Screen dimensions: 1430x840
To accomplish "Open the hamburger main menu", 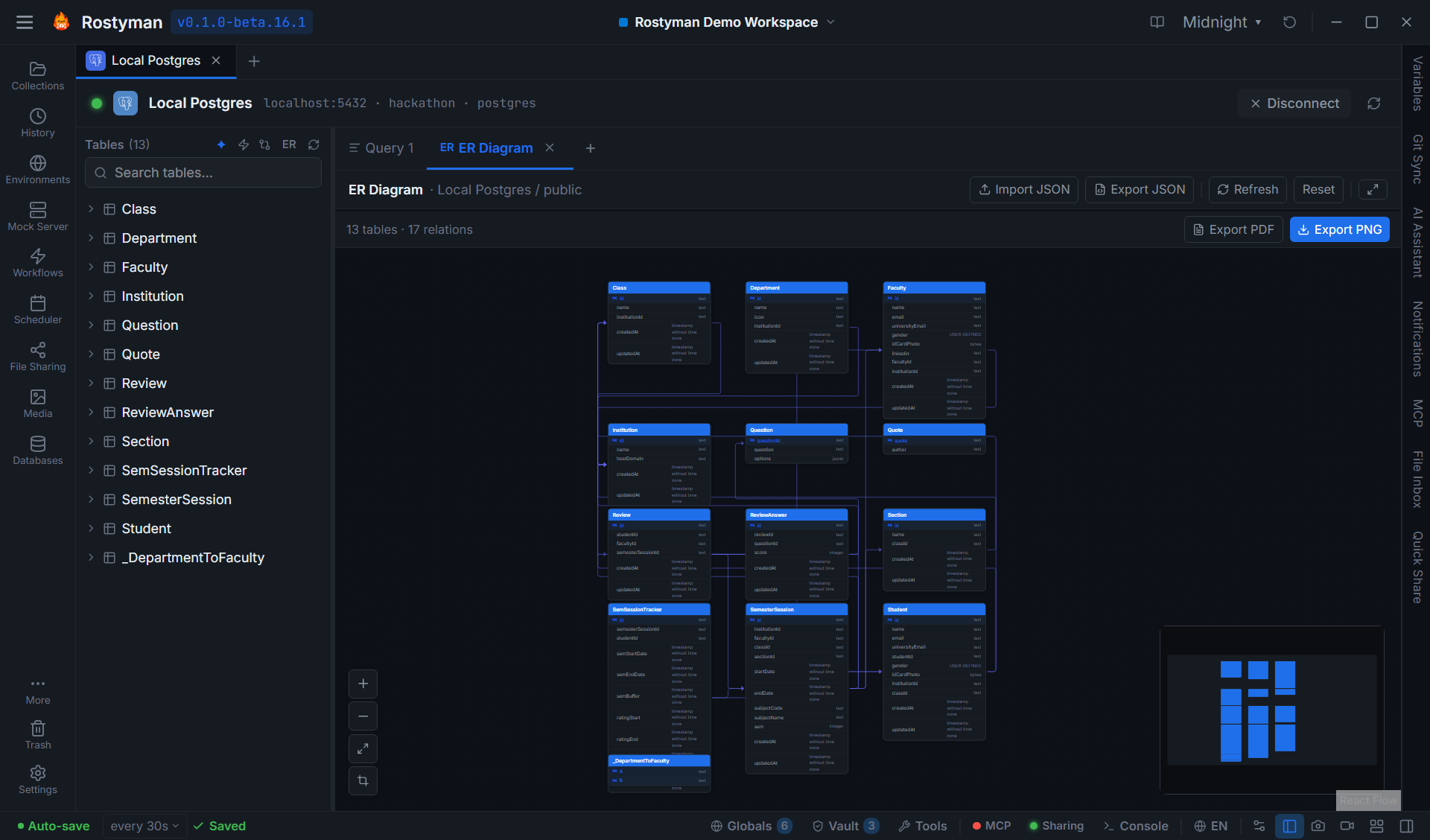I will (x=25, y=22).
